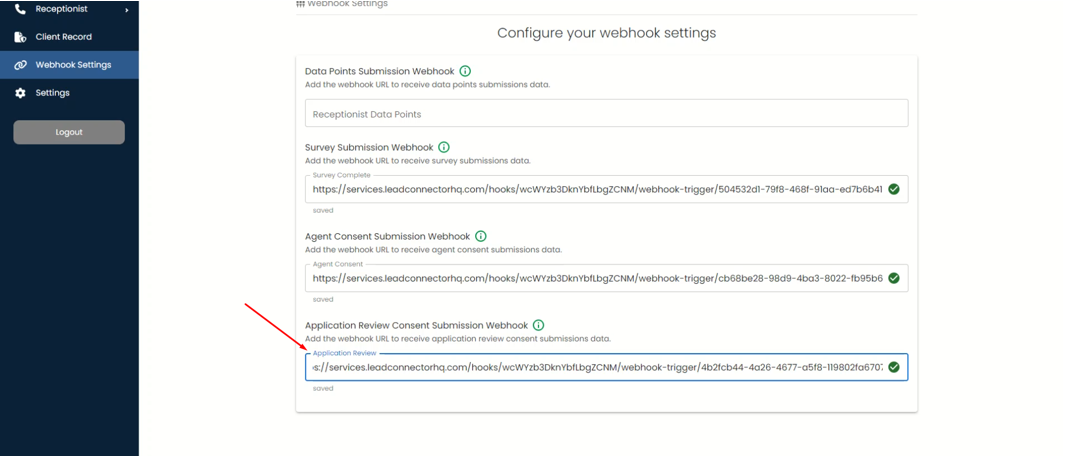Viewport: 1075px width, 456px height.
Task: Click the Settings gear icon
Action: click(x=21, y=93)
